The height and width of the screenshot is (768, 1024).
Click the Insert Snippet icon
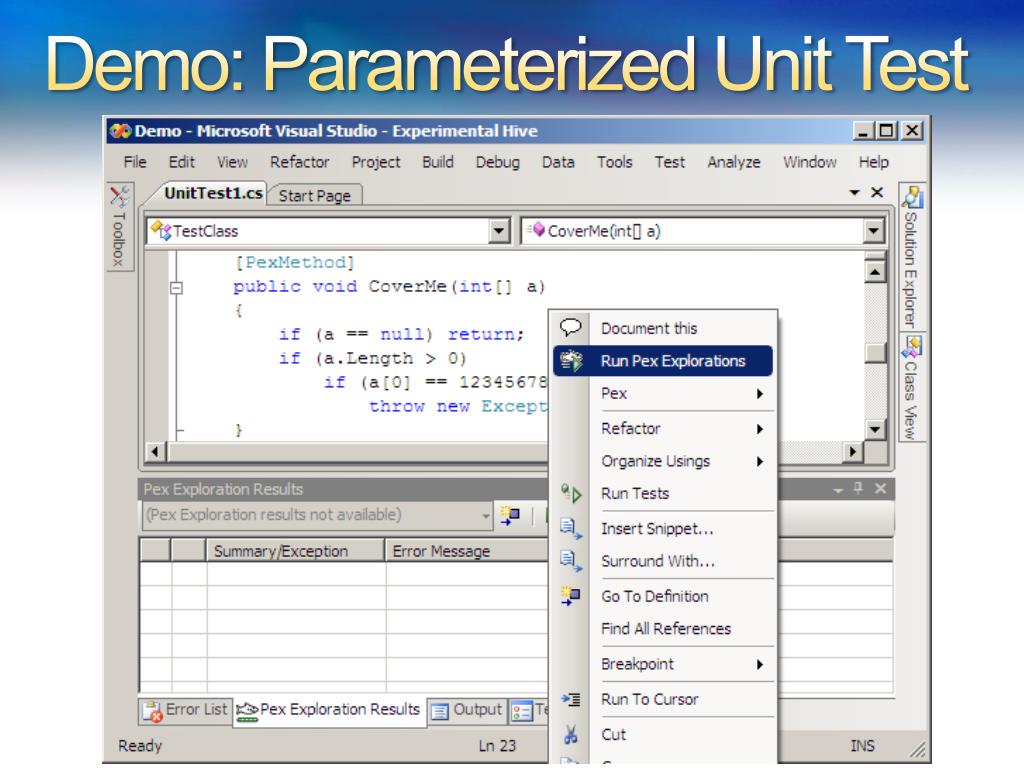pos(571,528)
